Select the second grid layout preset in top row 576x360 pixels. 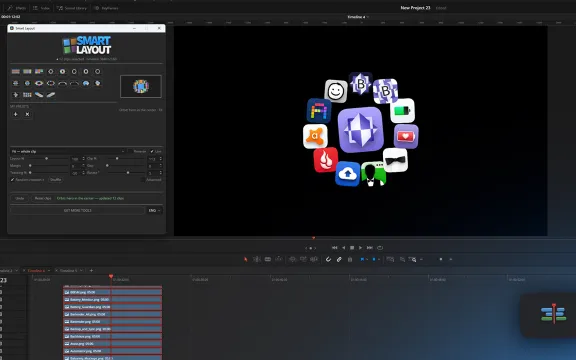click(27, 72)
